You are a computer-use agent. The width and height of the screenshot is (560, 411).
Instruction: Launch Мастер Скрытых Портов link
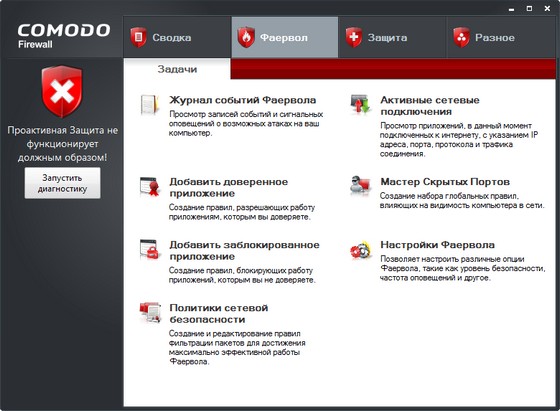pyautogui.click(x=445, y=182)
